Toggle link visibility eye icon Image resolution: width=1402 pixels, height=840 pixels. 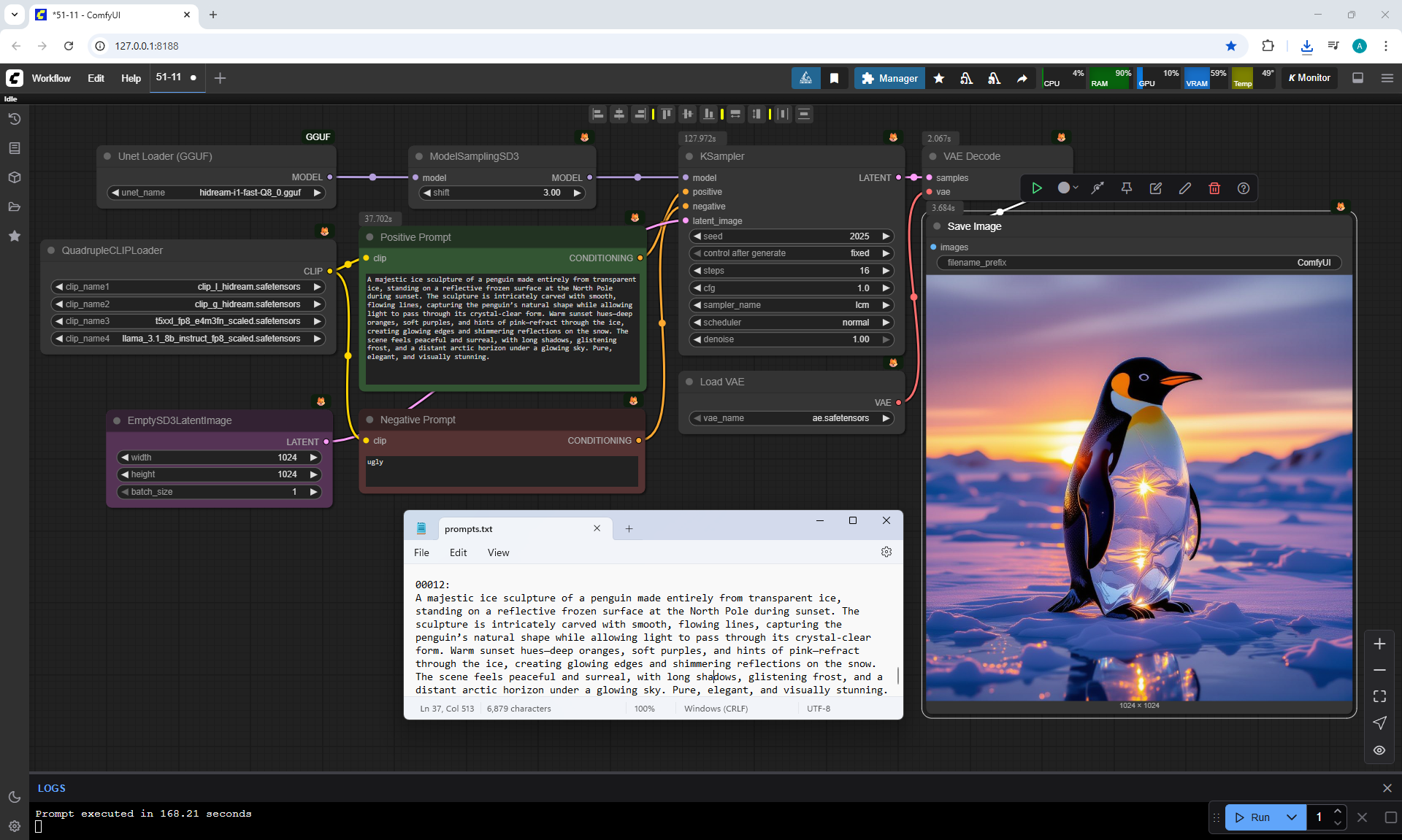tap(1379, 750)
